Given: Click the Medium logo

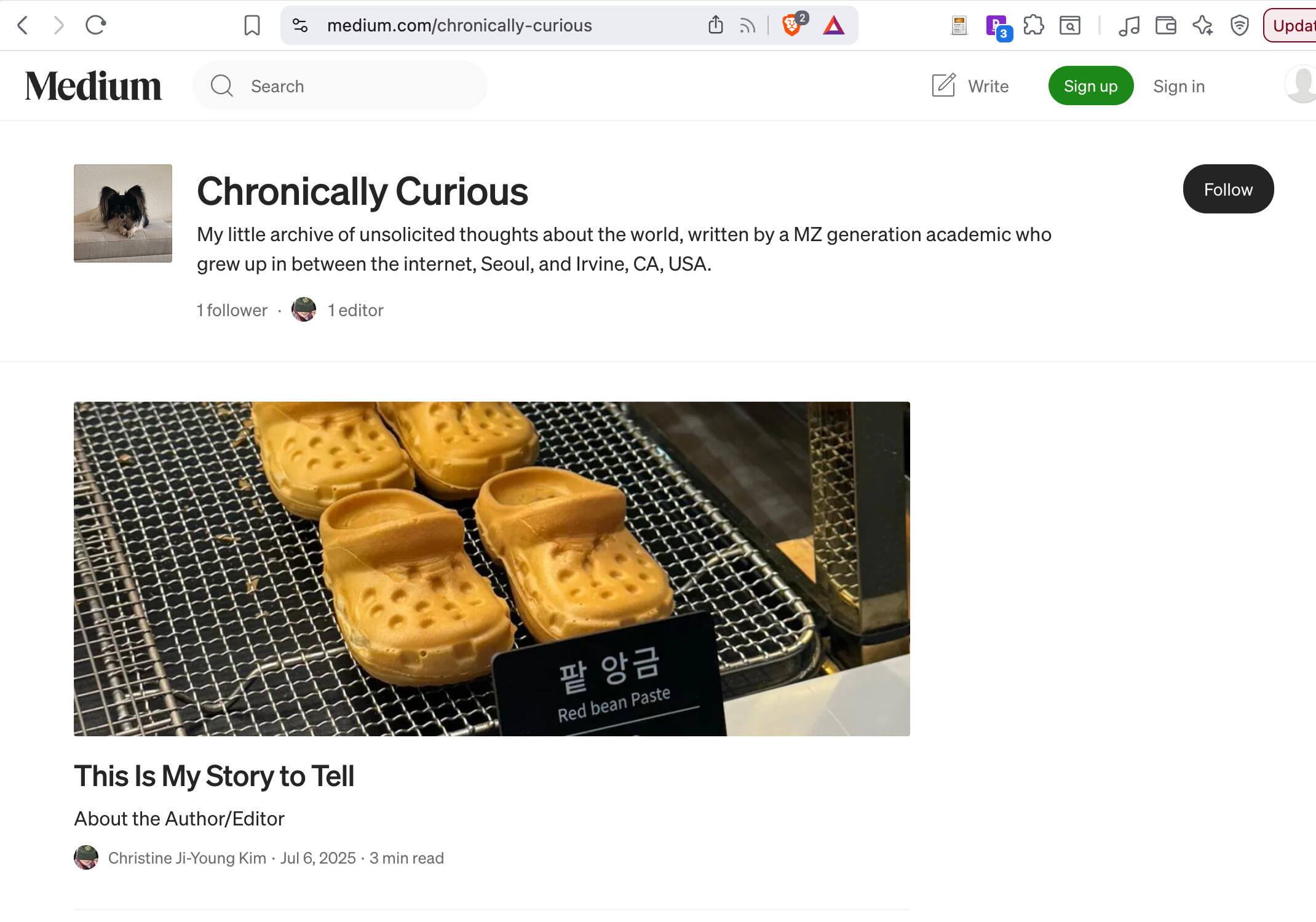Looking at the screenshot, I should tap(93, 86).
